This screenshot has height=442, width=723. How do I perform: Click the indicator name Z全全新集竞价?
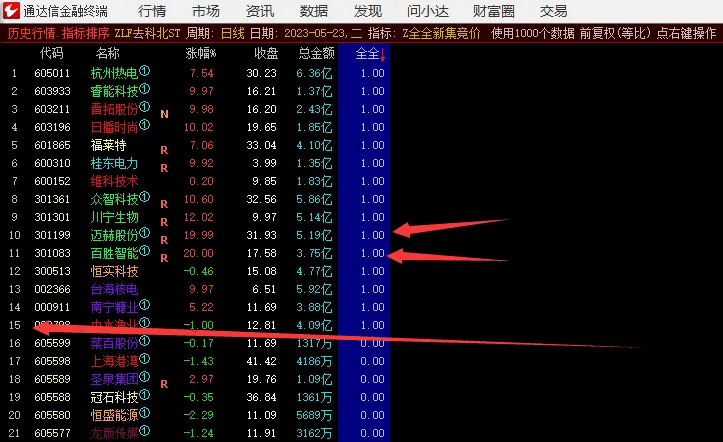(x=441, y=33)
